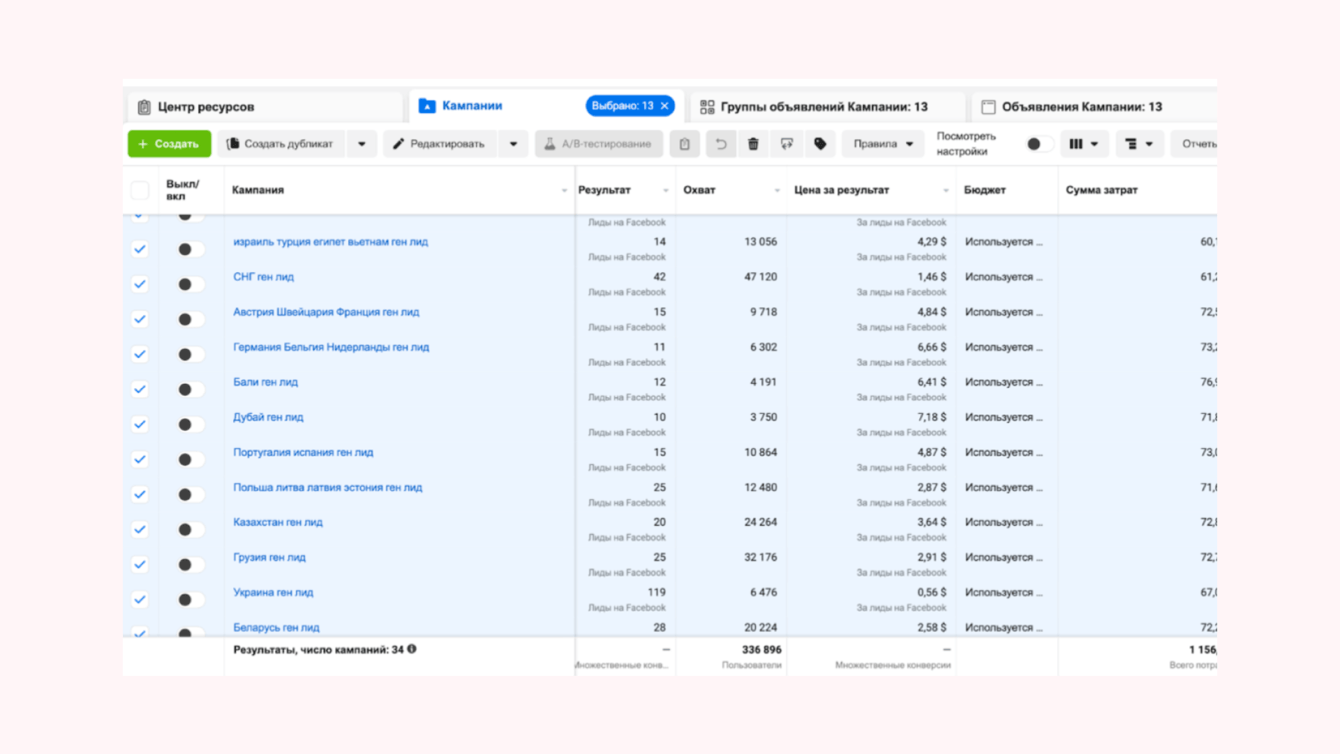The height and width of the screenshot is (754, 1340).
Task: Click the tag label icon
Action: [x=820, y=144]
